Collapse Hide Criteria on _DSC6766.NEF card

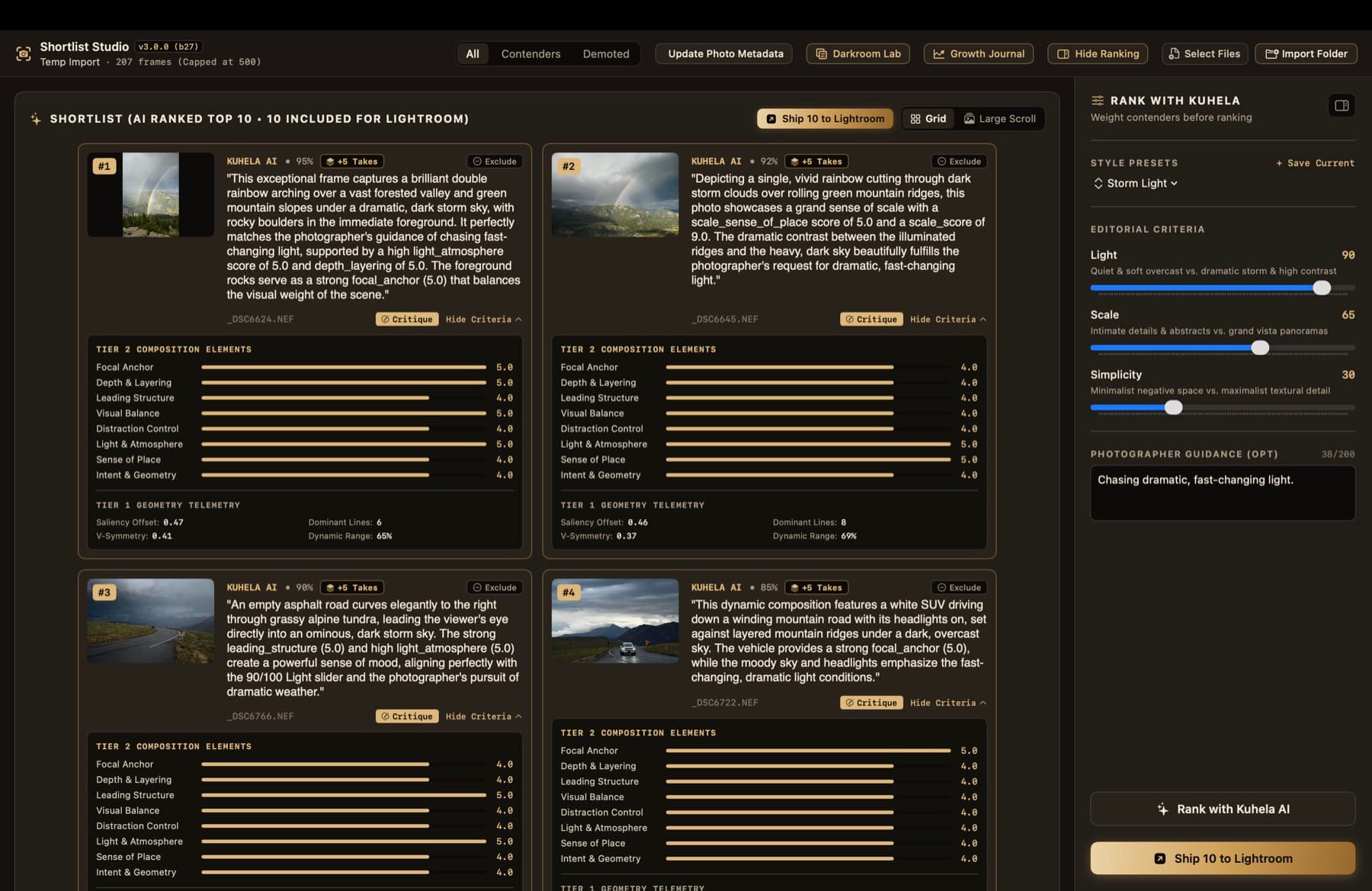pyautogui.click(x=484, y=716)
